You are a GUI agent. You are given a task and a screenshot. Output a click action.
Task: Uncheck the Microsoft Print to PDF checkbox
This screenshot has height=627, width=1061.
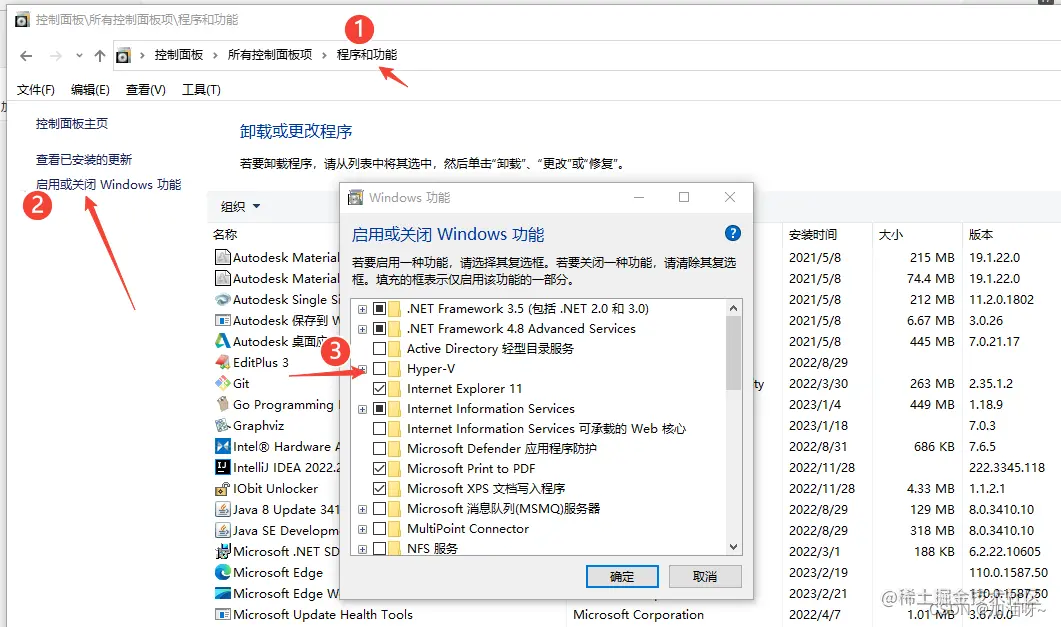pos(380,469)
